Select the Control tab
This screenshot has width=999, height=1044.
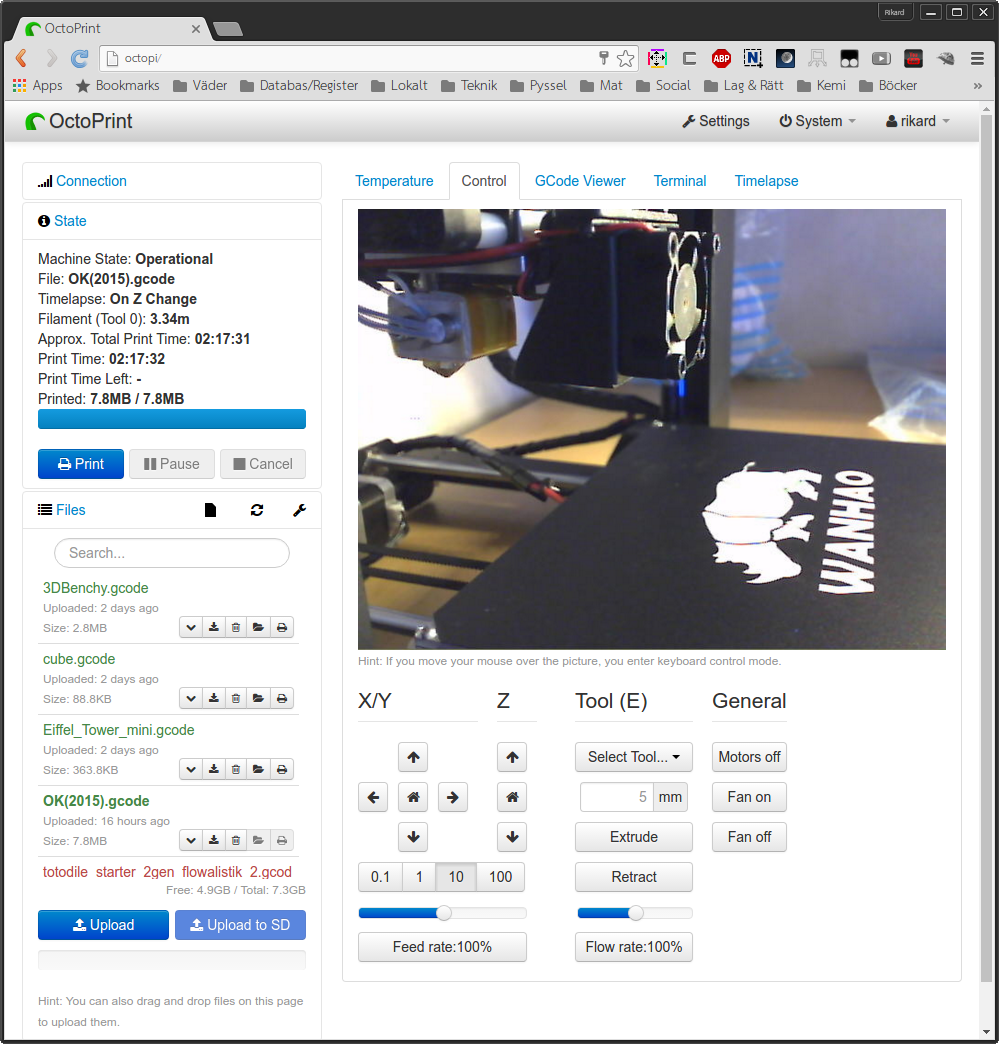[484, 181]
